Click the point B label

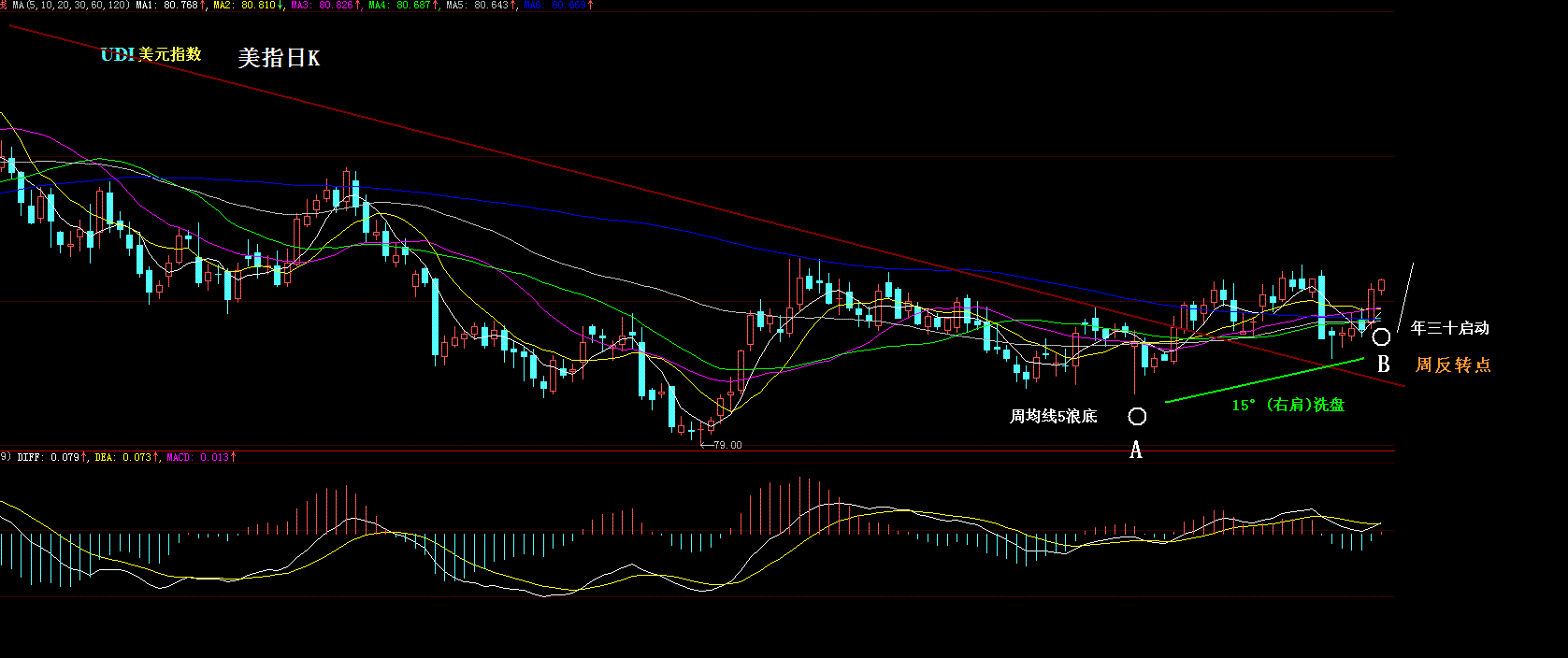coord(1384,365)
